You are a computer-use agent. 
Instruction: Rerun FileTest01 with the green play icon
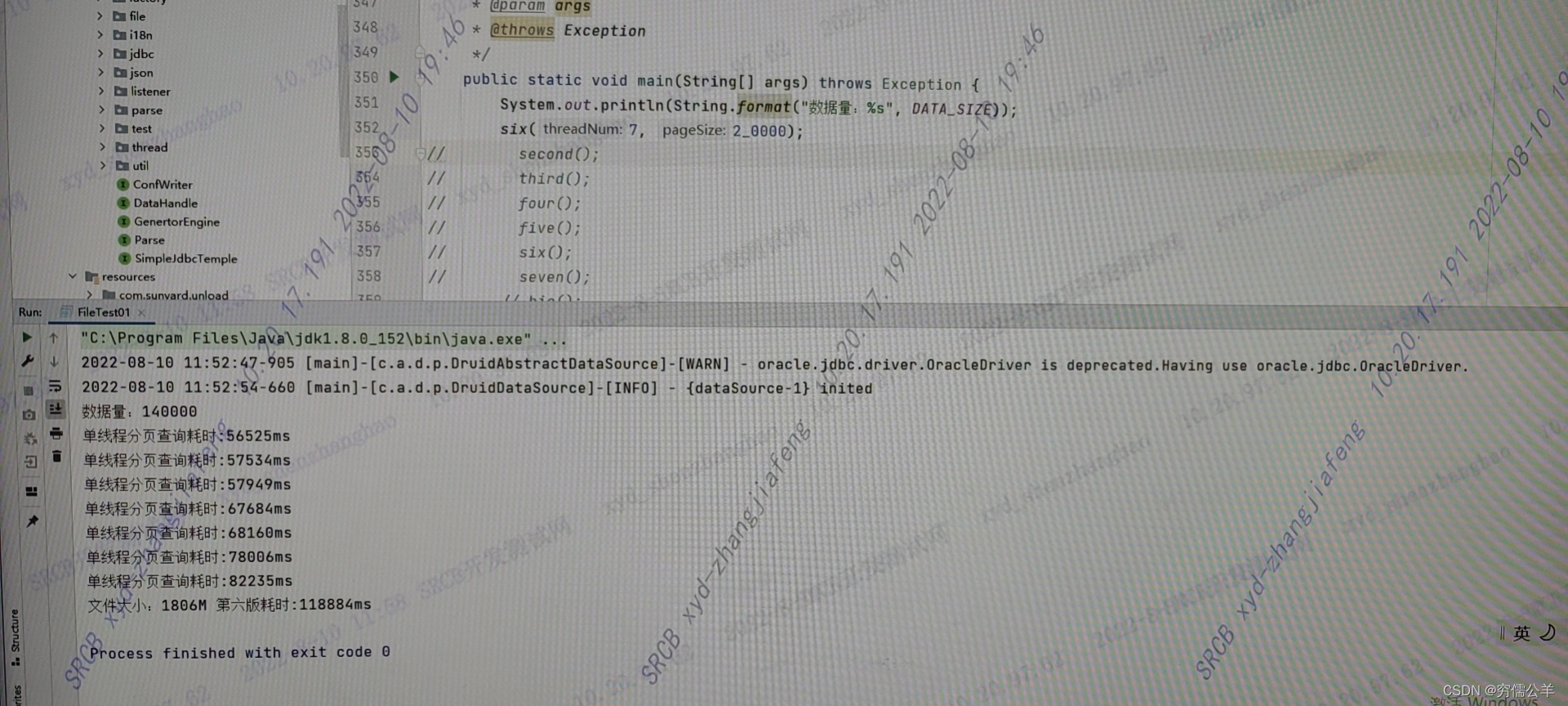(27, 337)
